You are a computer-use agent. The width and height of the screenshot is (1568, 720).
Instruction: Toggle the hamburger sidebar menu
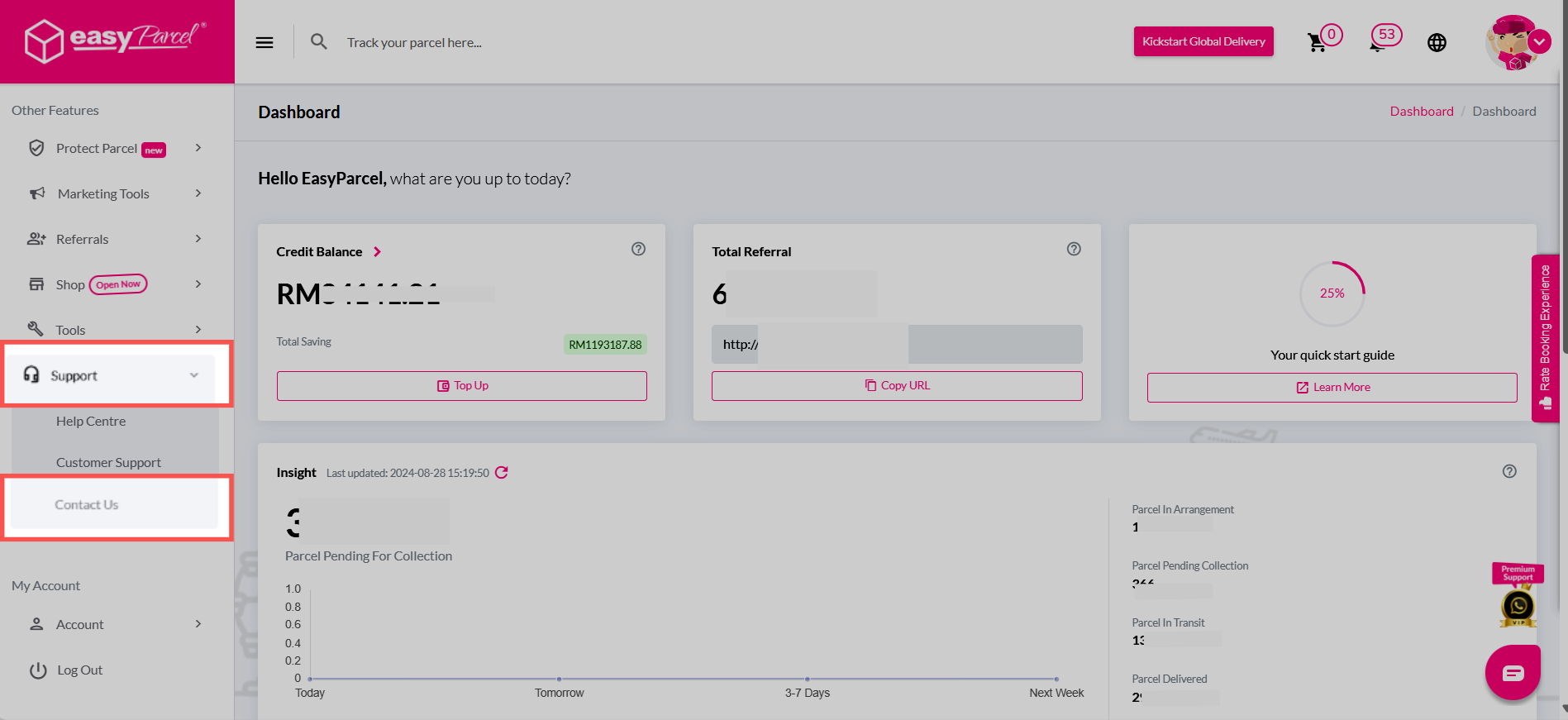pyautogui.click(x=265, y=42)
